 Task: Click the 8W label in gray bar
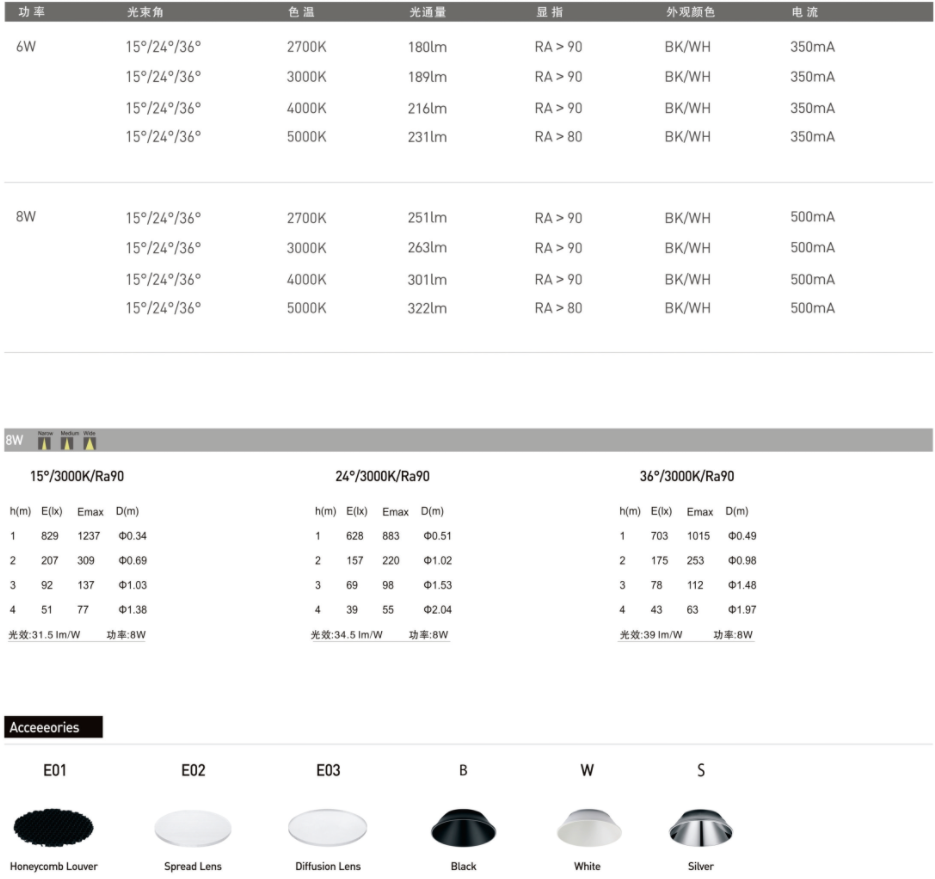[x=15, y=441]
